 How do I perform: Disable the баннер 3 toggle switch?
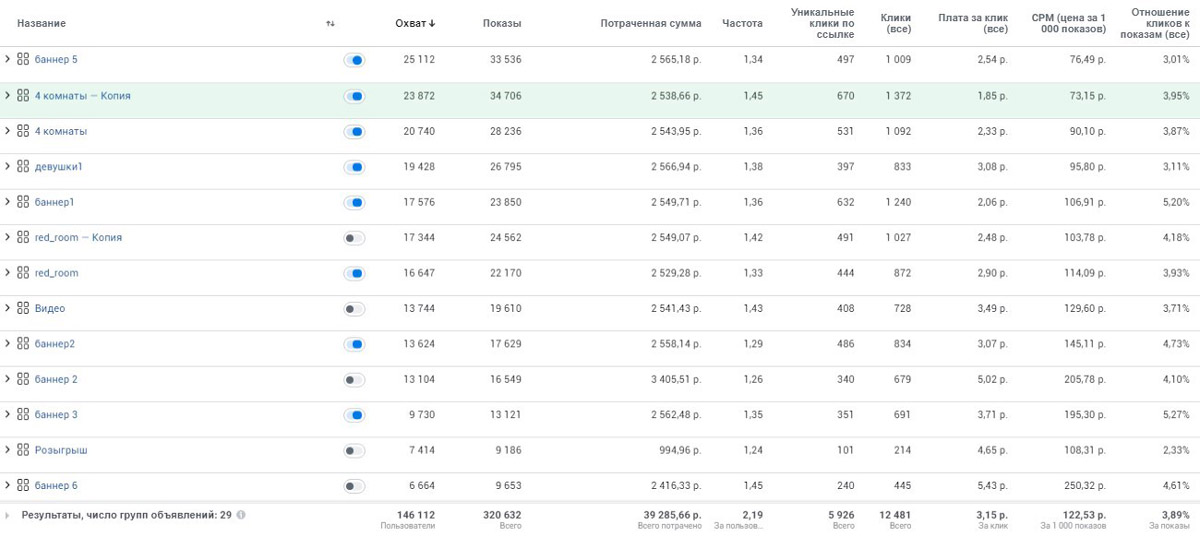coord(354,415)
